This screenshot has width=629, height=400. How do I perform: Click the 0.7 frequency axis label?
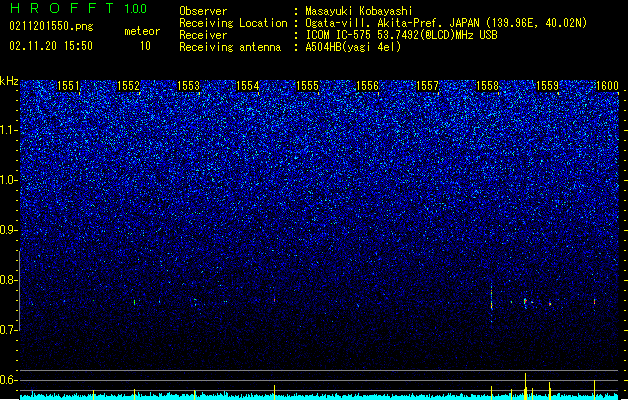[9, 330]
